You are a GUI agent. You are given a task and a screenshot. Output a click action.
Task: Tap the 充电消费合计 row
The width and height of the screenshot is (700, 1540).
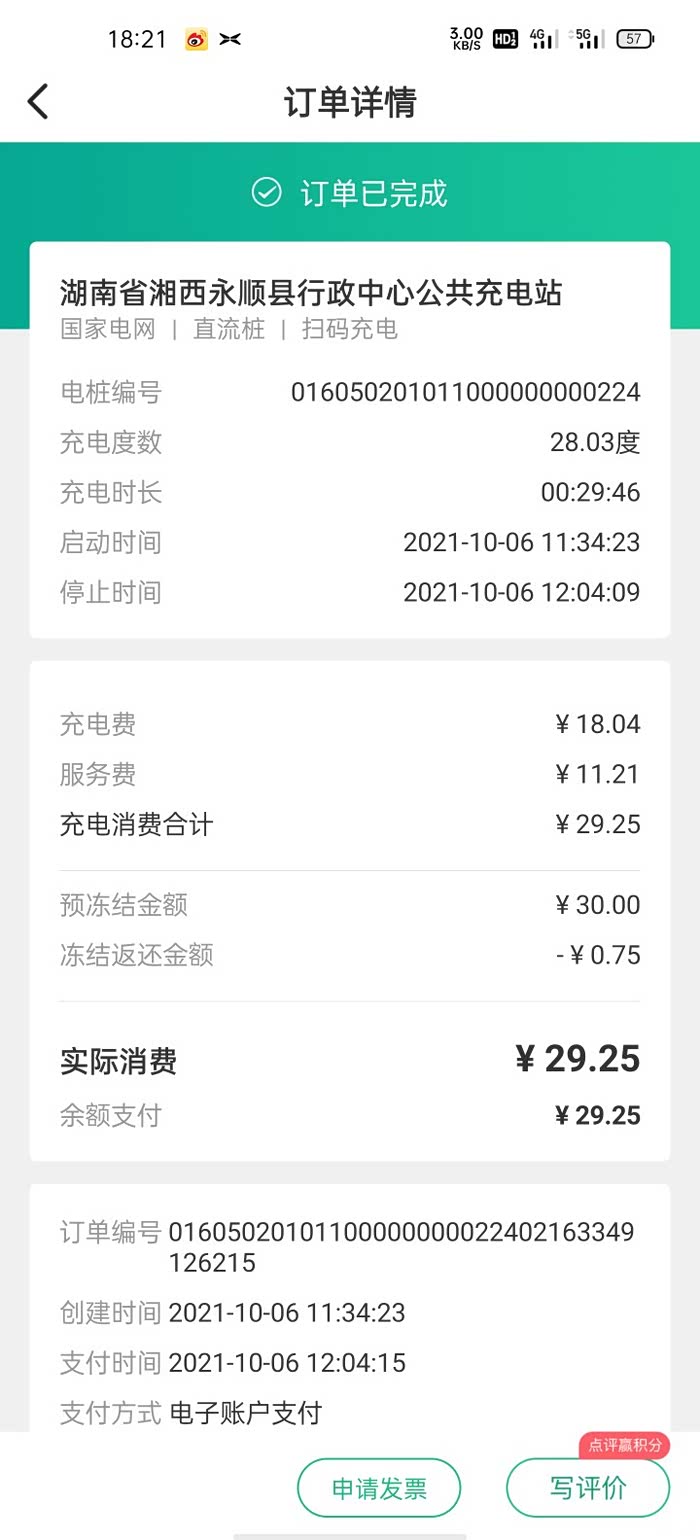[350, 825]
